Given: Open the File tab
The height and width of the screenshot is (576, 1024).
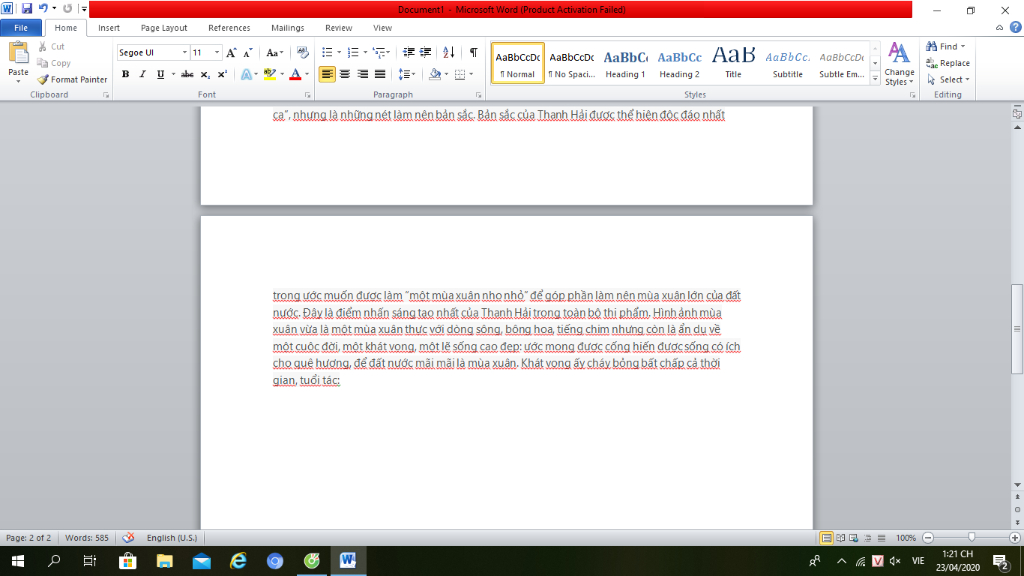Looking at the screenshot, I should coord(21,27).
